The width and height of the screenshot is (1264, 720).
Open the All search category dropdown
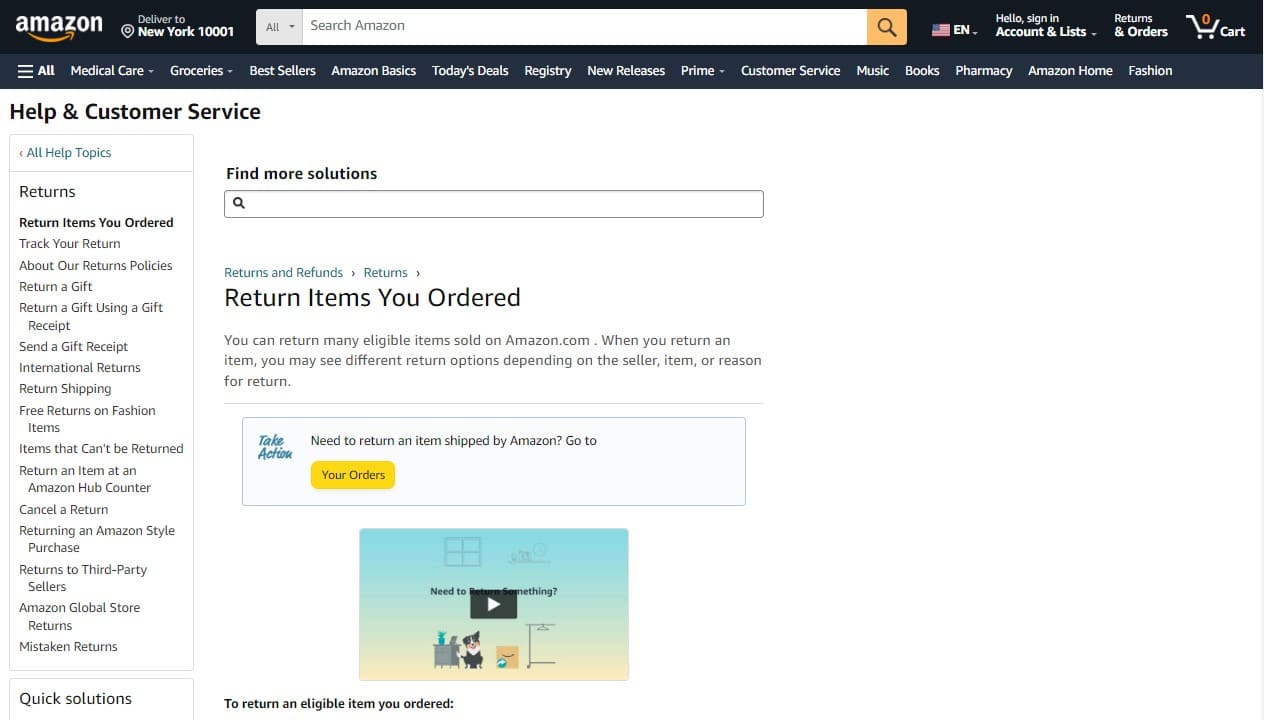(278, 27)
